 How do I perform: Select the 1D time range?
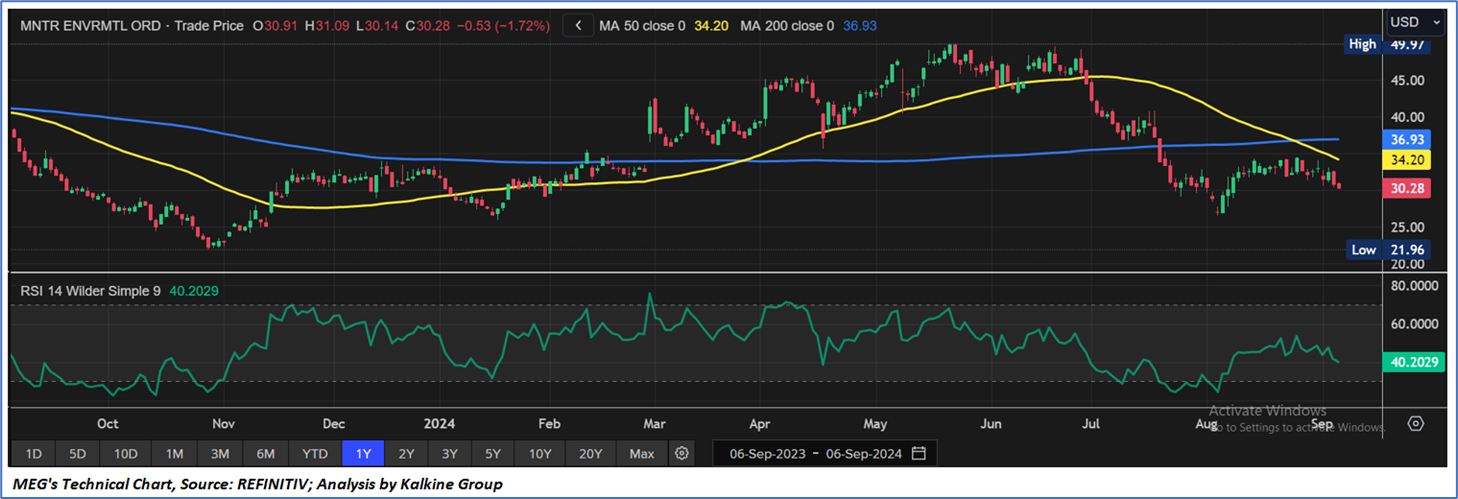[33, 453]
